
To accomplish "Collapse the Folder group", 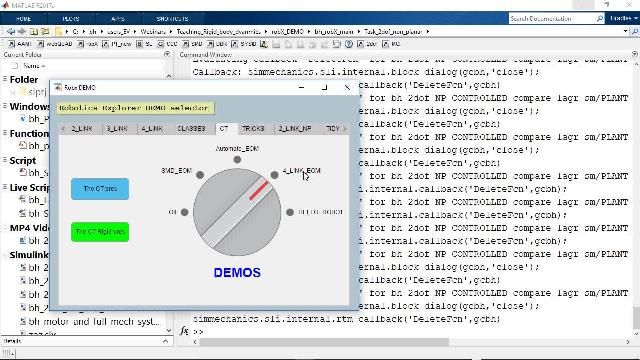I will point(5,79).
